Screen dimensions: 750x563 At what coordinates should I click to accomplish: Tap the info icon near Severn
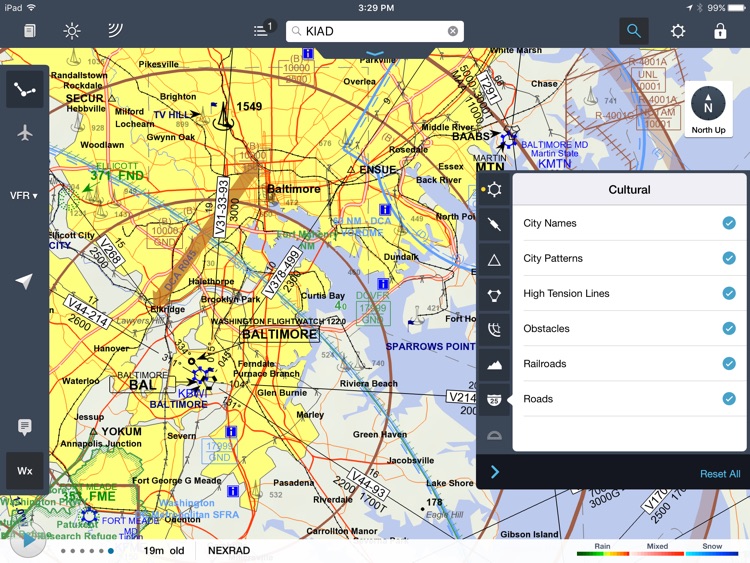(x=231, y=431)
